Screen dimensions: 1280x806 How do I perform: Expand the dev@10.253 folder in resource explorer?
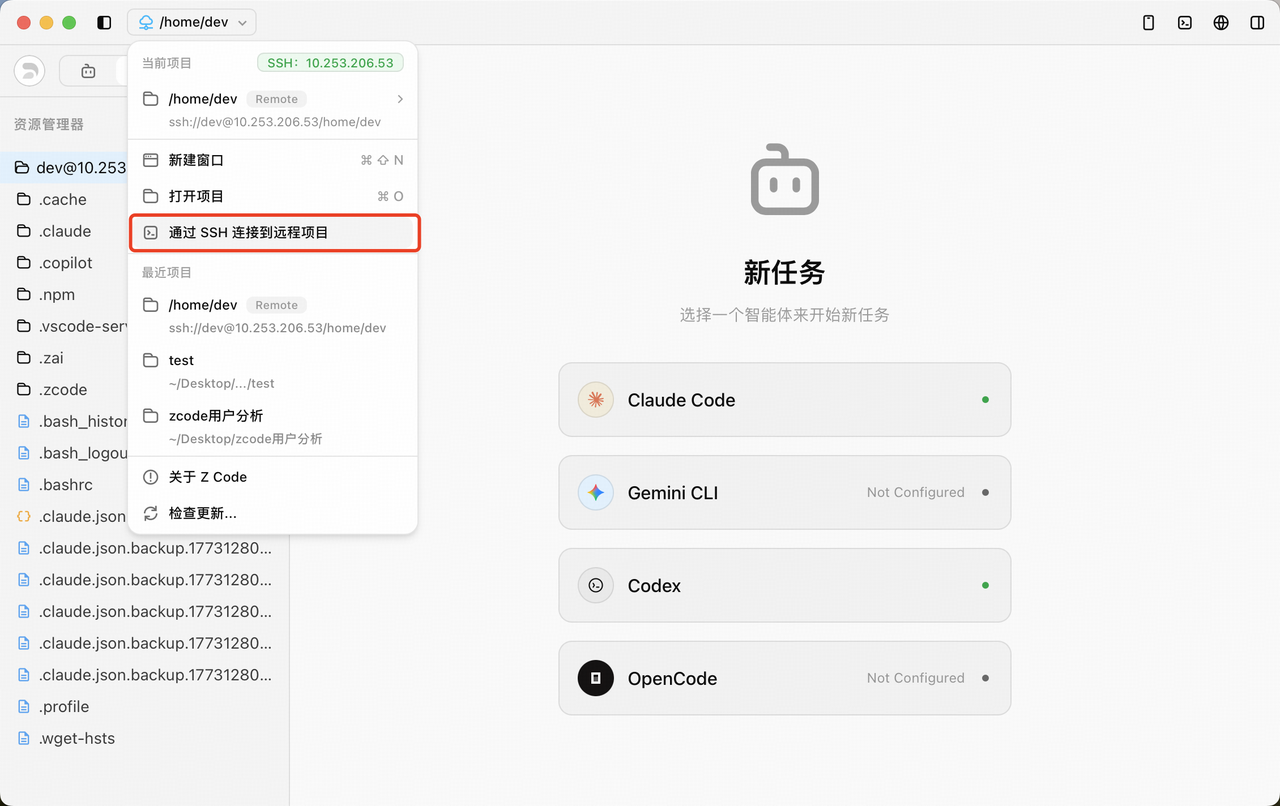pos(70,167)
